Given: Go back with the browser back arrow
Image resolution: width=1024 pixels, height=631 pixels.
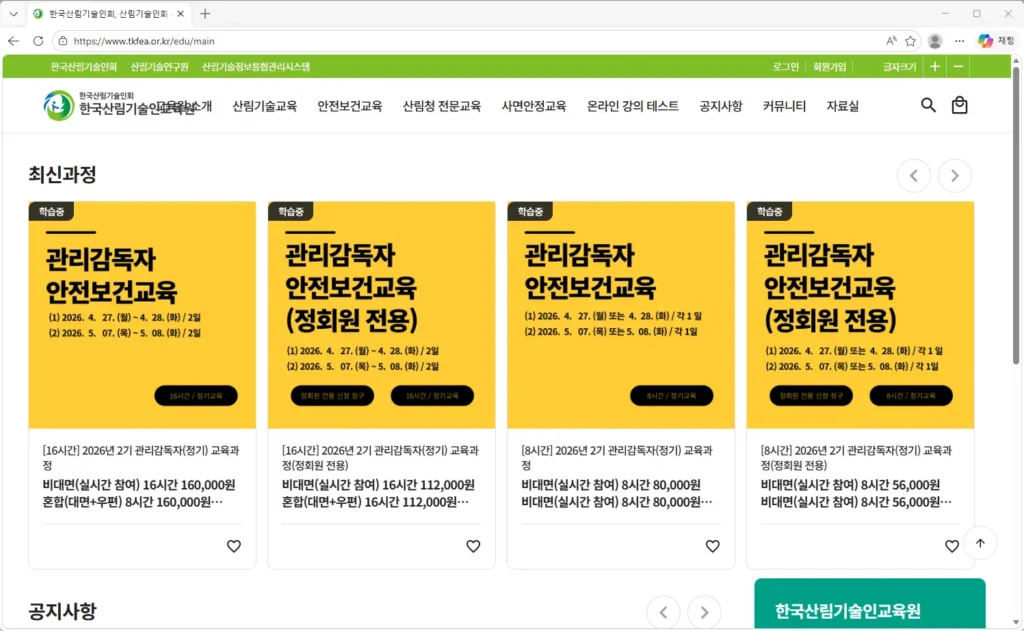Looking at the screenshot, I should tap(14, 40).
